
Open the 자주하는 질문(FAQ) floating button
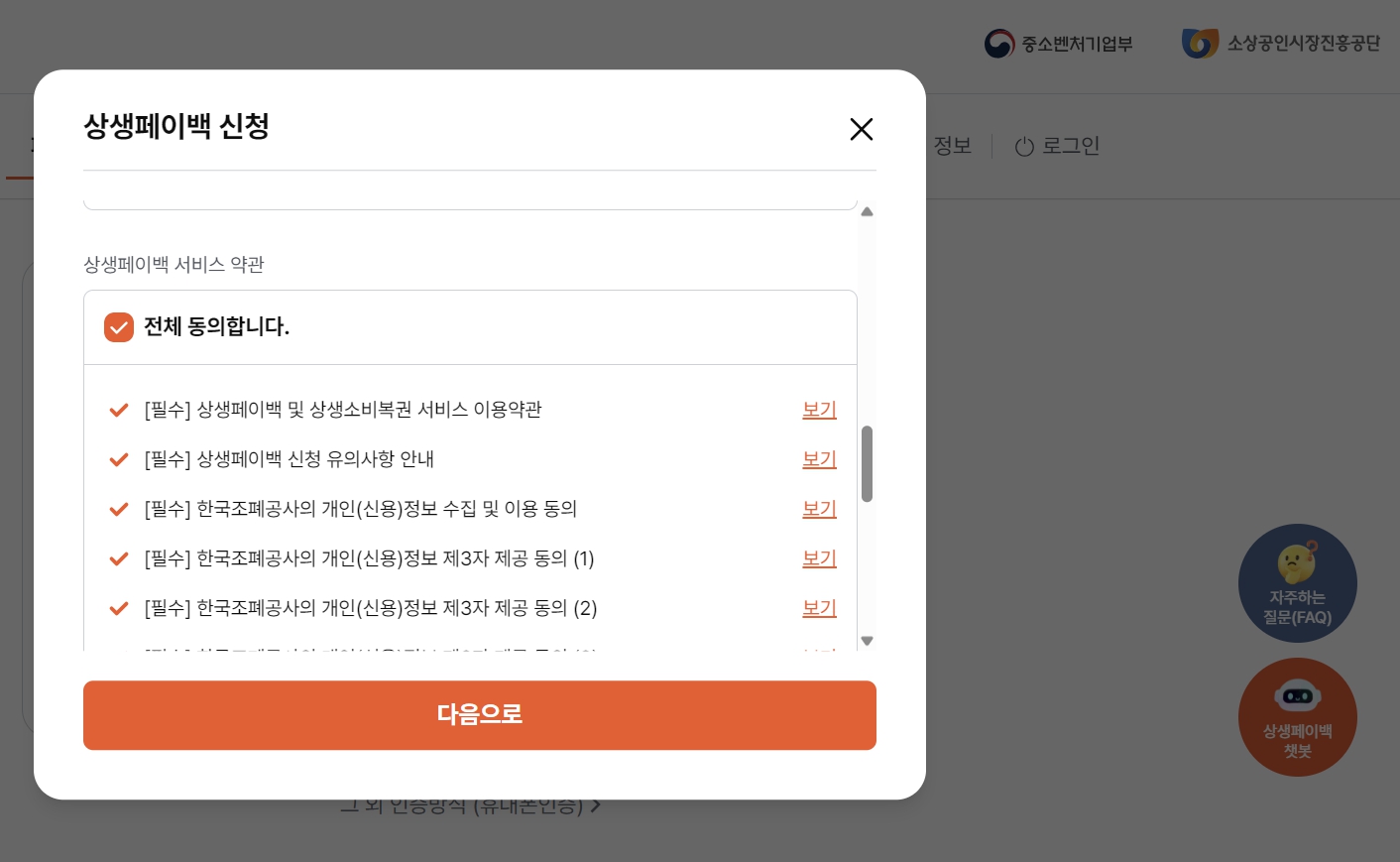point(1297,583)
